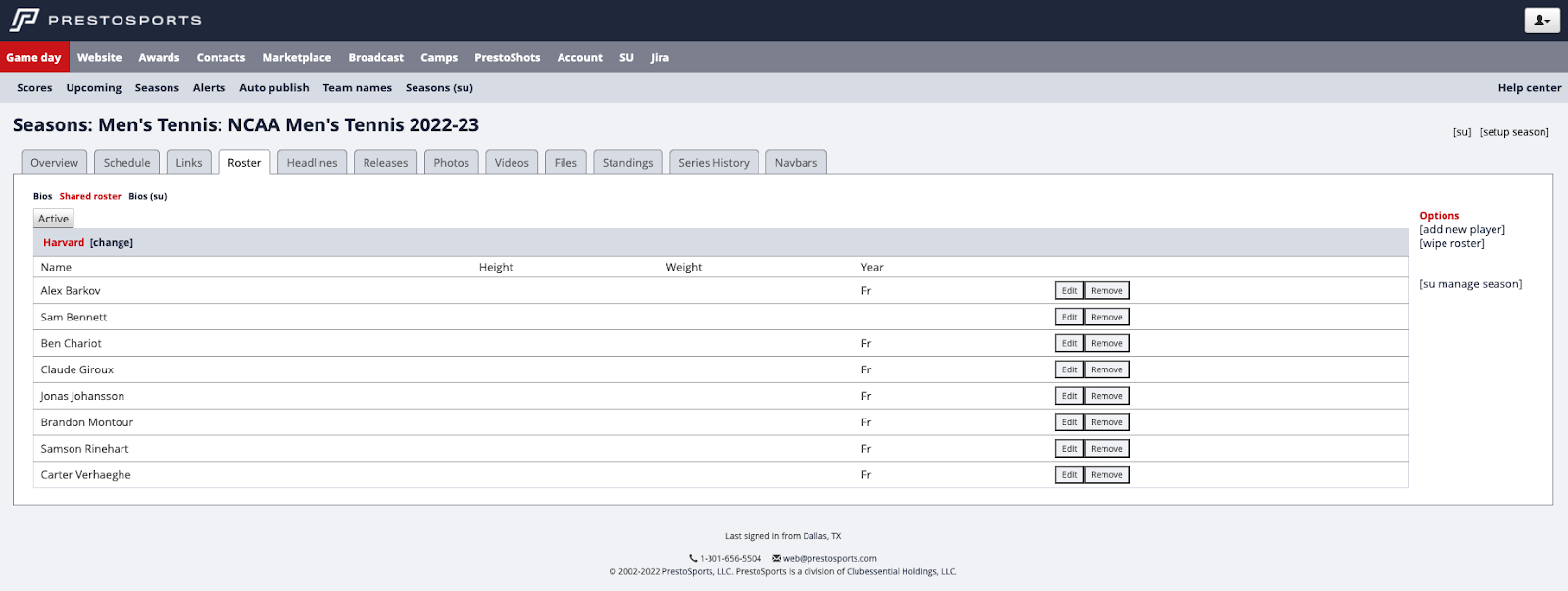1568x591 pixels.
Task: Change the Harvard team selection
Action: click(112, 243)
